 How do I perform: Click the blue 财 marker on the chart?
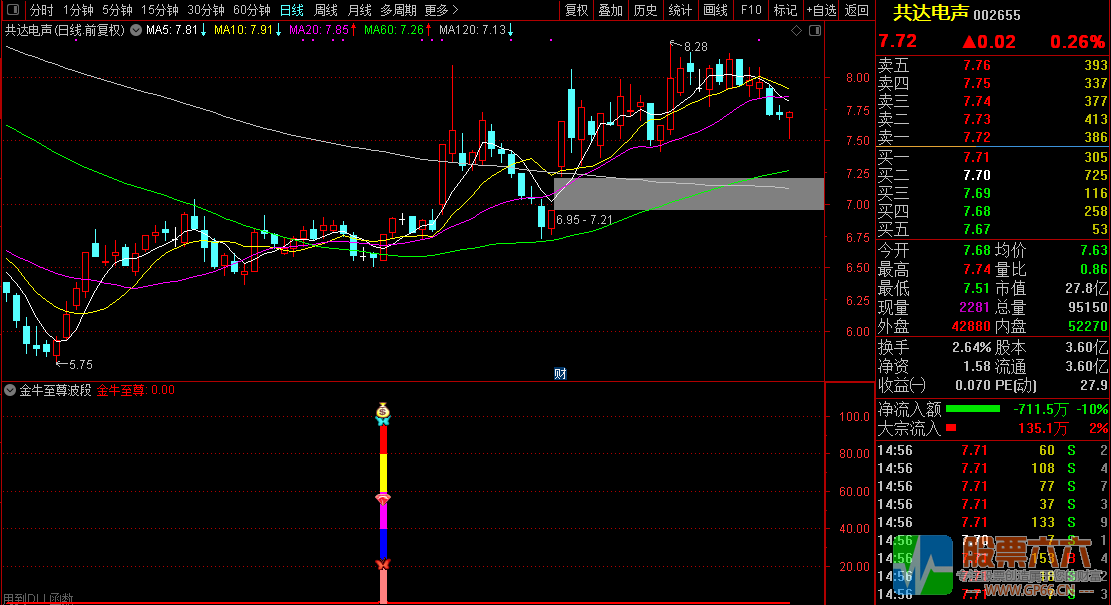click(560, 374)
